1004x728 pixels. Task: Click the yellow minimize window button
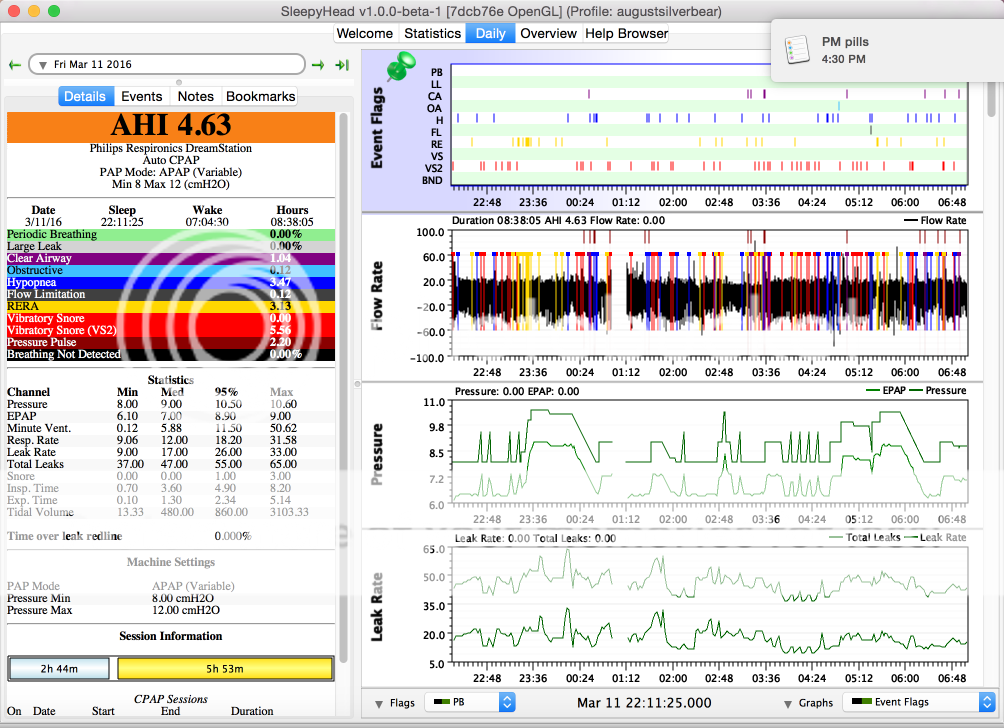(33, 11)
